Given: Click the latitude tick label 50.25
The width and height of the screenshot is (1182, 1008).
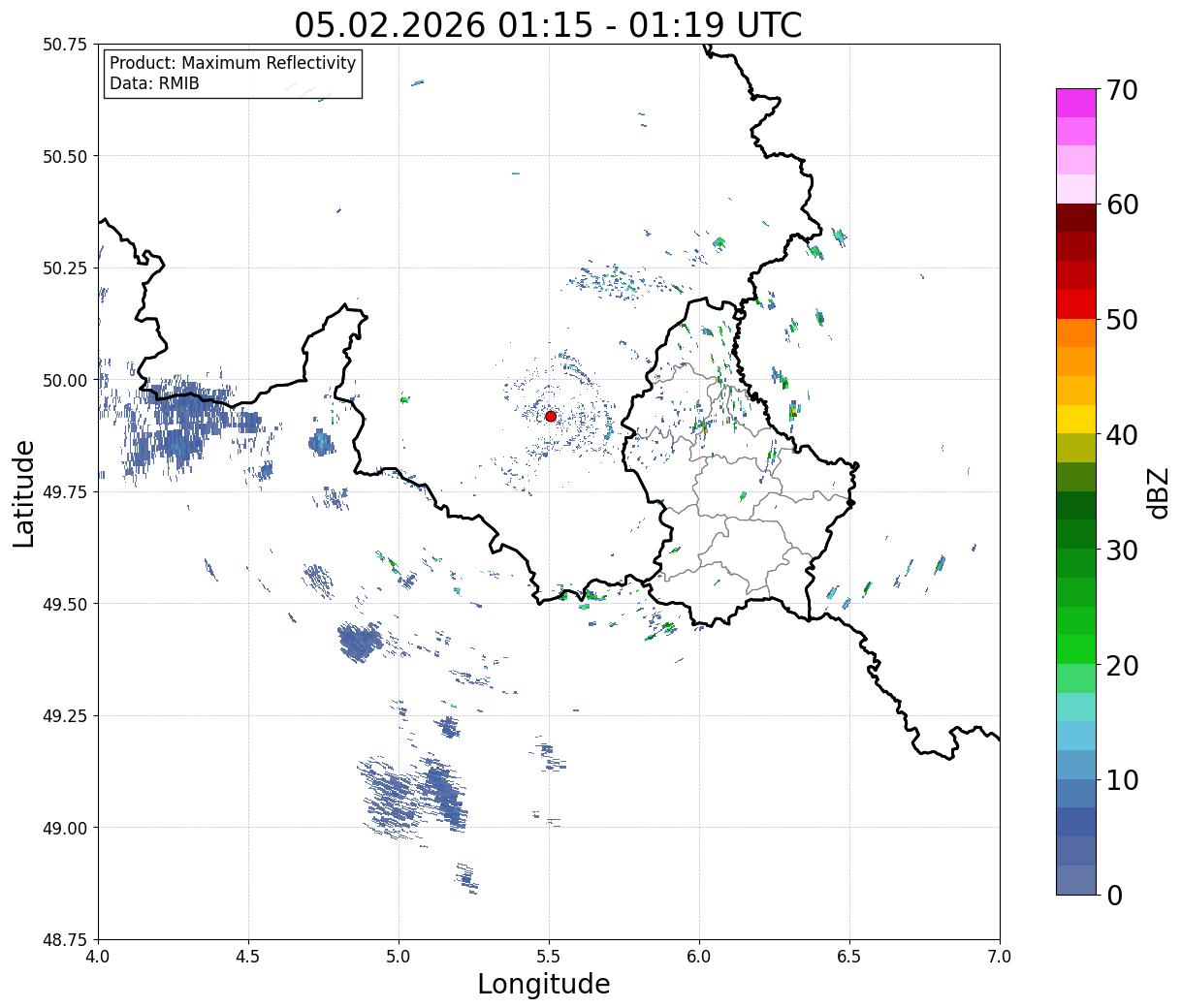Looking at the screenshot, I should click(64, 268).
